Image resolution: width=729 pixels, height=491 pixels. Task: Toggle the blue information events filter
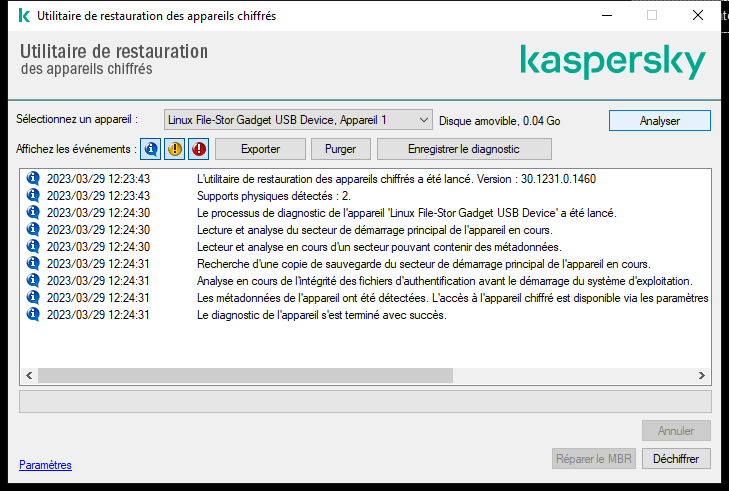pyautogui.click(x=150, y=149)
